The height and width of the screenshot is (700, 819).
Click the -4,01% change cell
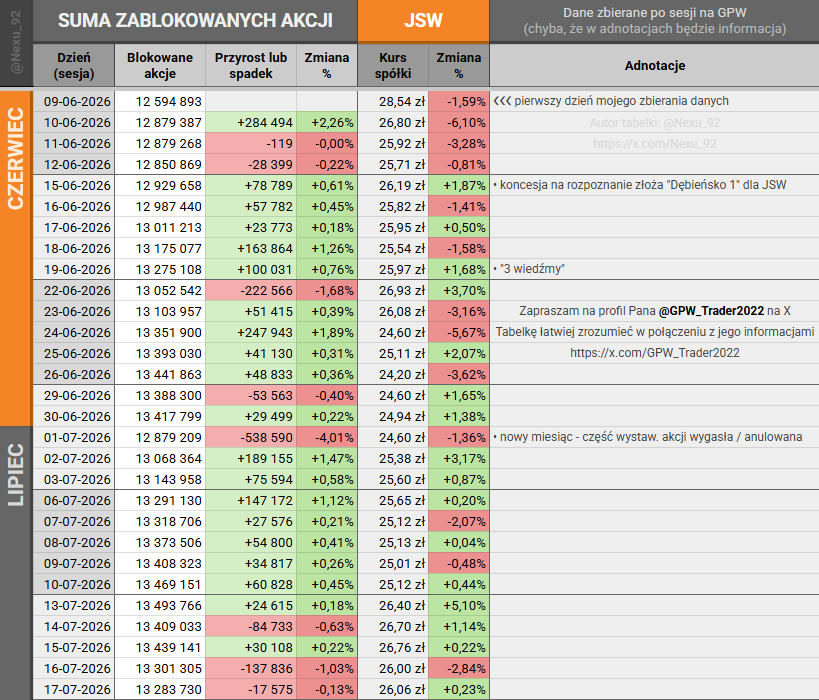(327, 437)
